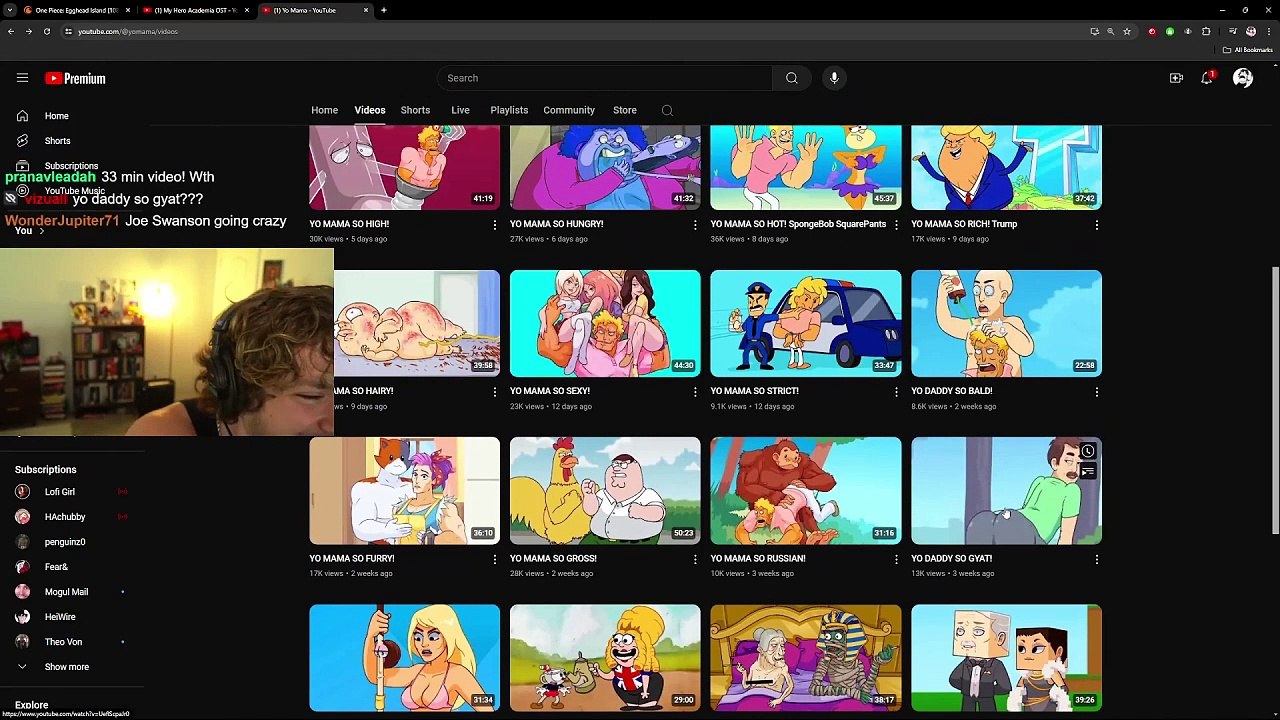Open options menu for YO MAMA SO GROSS
Screen dimensions: 1280x720
coord(695,559)
